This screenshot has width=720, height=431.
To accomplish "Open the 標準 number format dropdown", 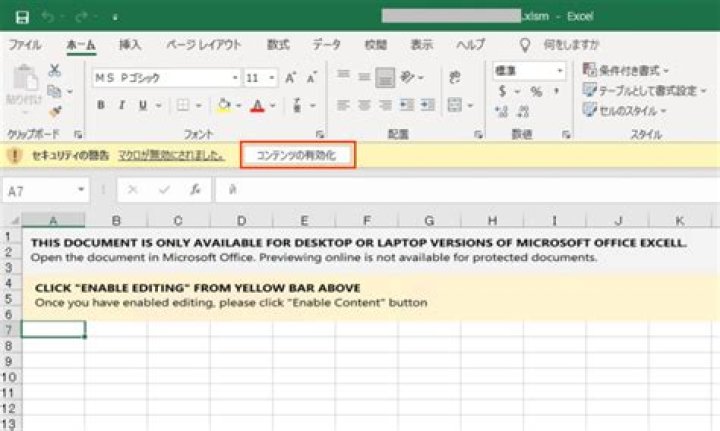I will (560, 71).
